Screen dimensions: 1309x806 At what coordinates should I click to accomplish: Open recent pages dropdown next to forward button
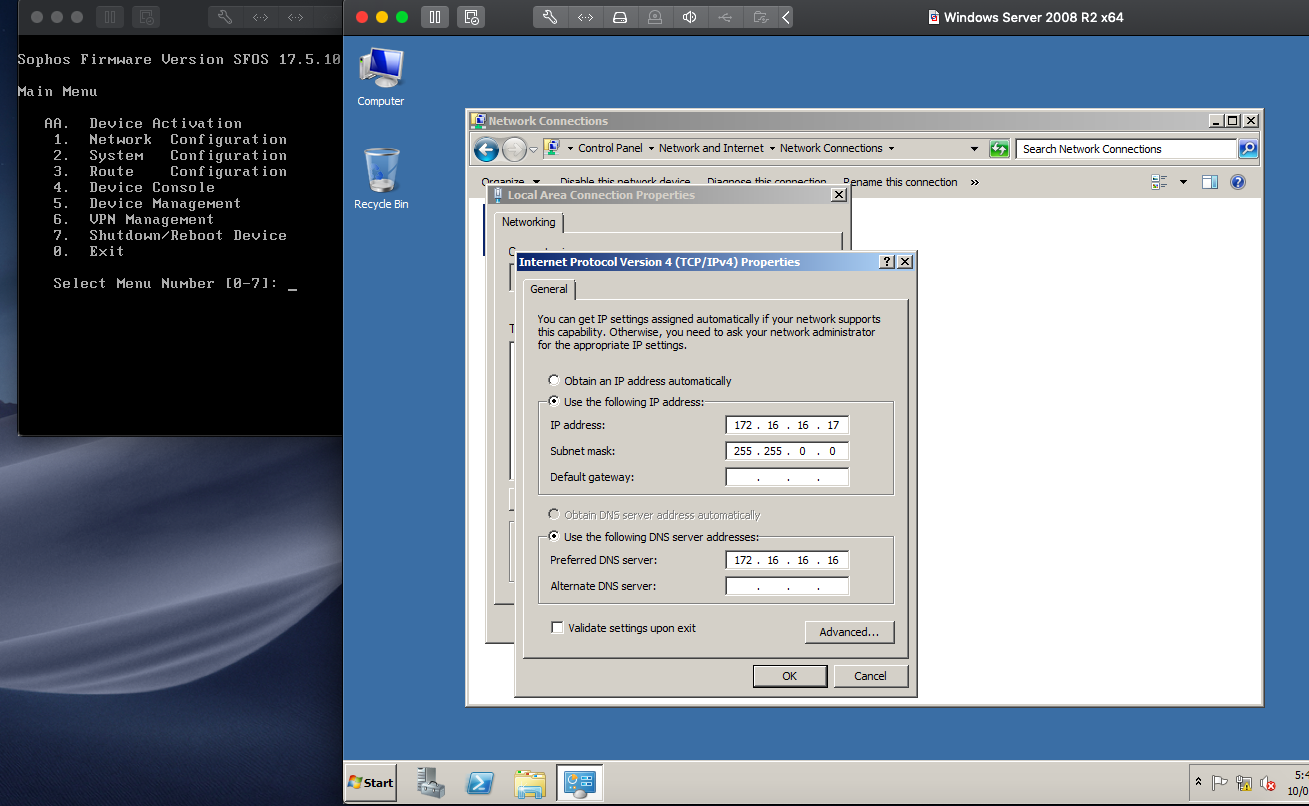(533, 150)
